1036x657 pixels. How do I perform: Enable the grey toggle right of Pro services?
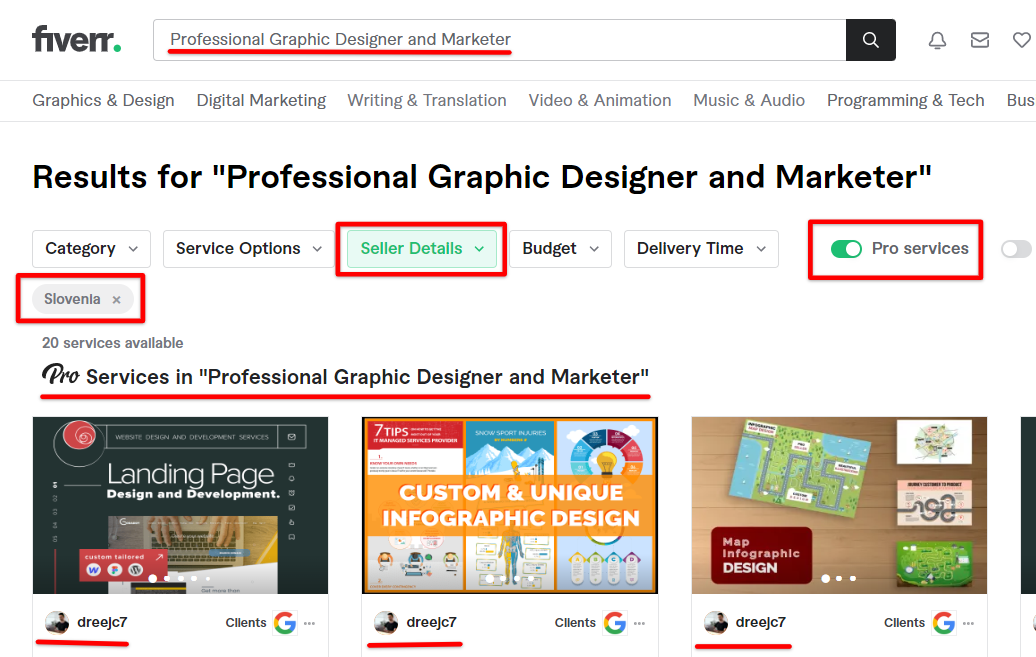(1015, 248)
